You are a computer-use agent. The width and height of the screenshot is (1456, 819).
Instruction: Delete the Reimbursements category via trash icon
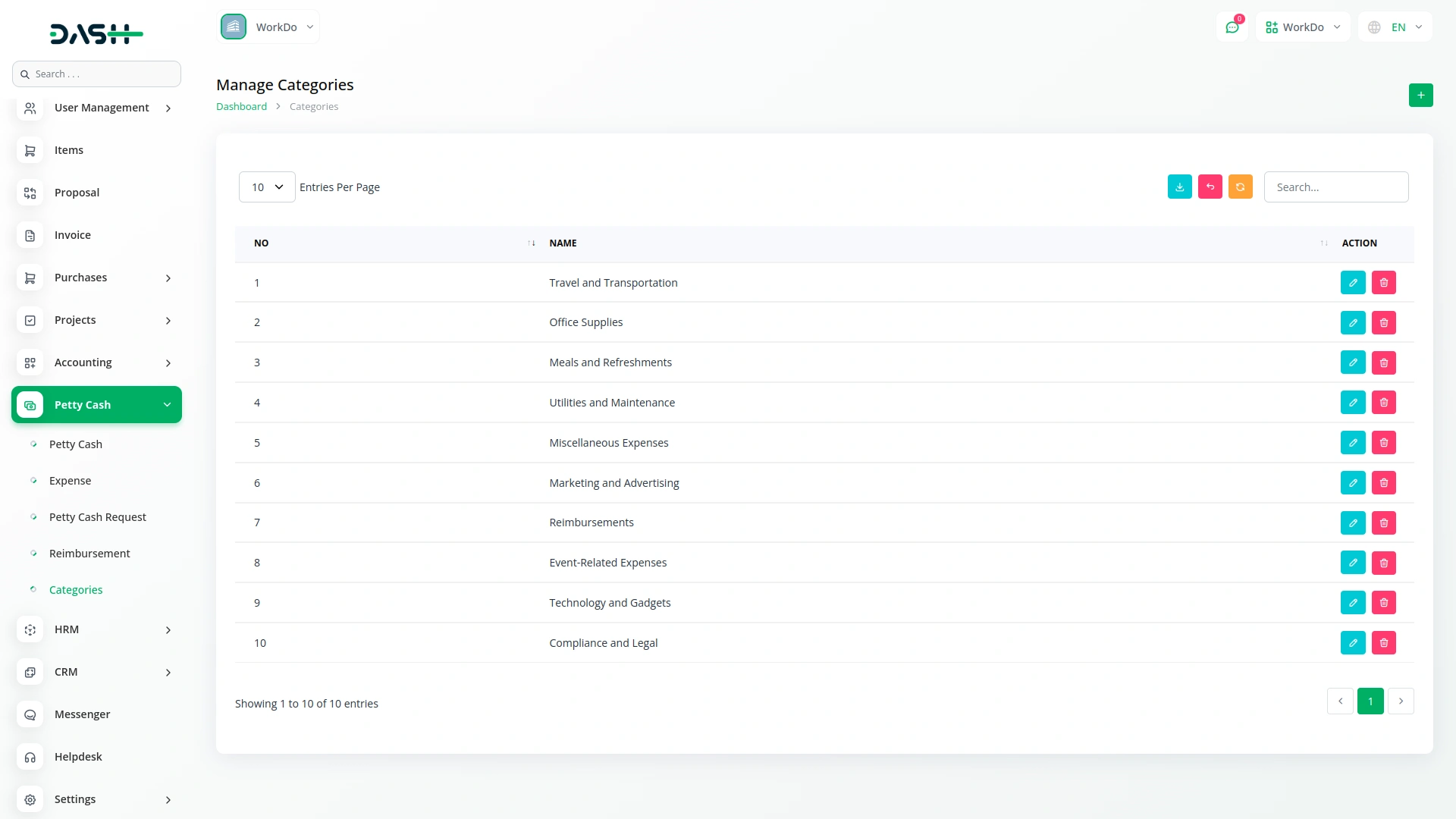(x=1384, y=522)
